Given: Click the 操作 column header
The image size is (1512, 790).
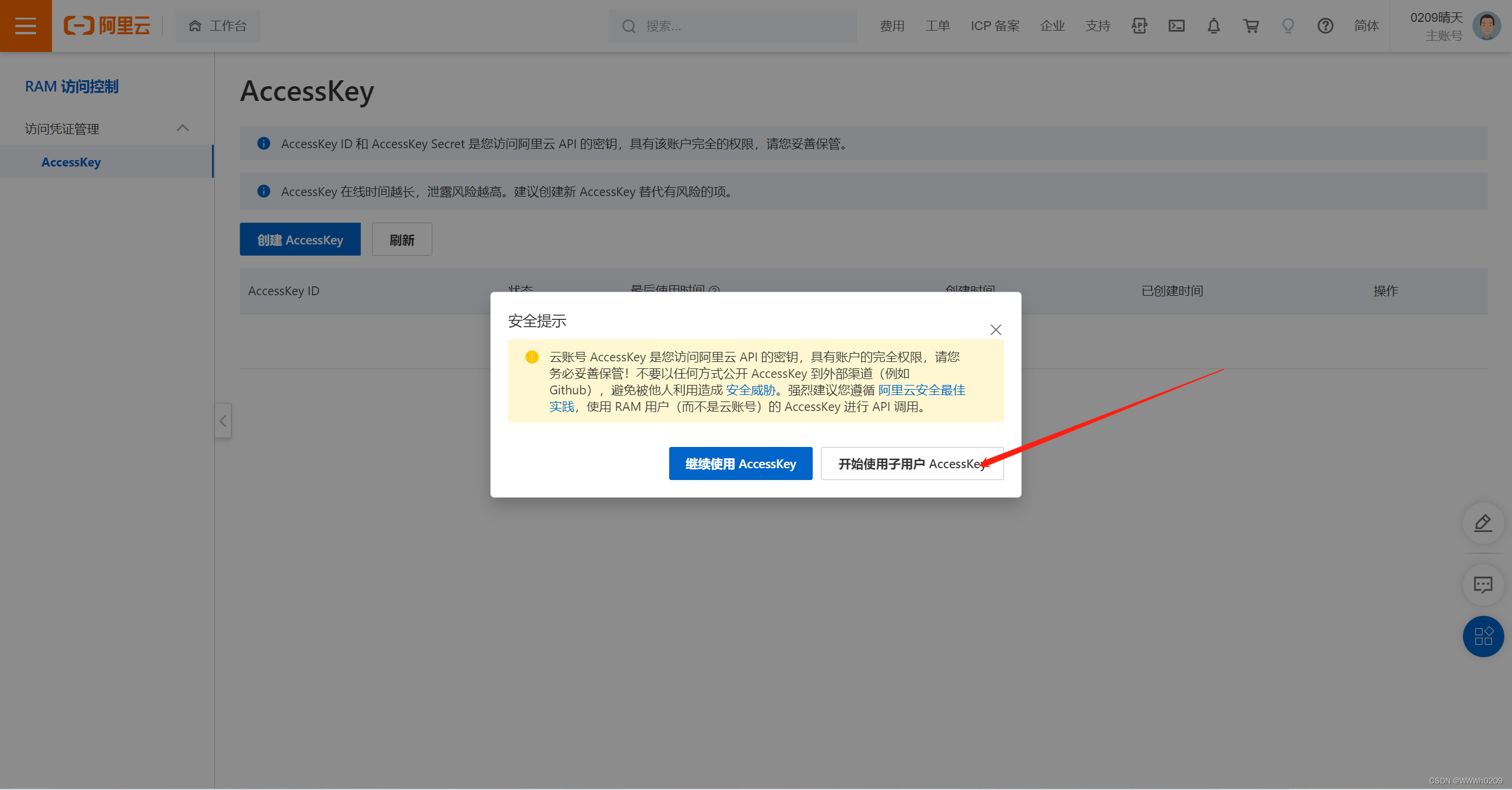Looking at the screenshot, I should tap(1386, 290).
